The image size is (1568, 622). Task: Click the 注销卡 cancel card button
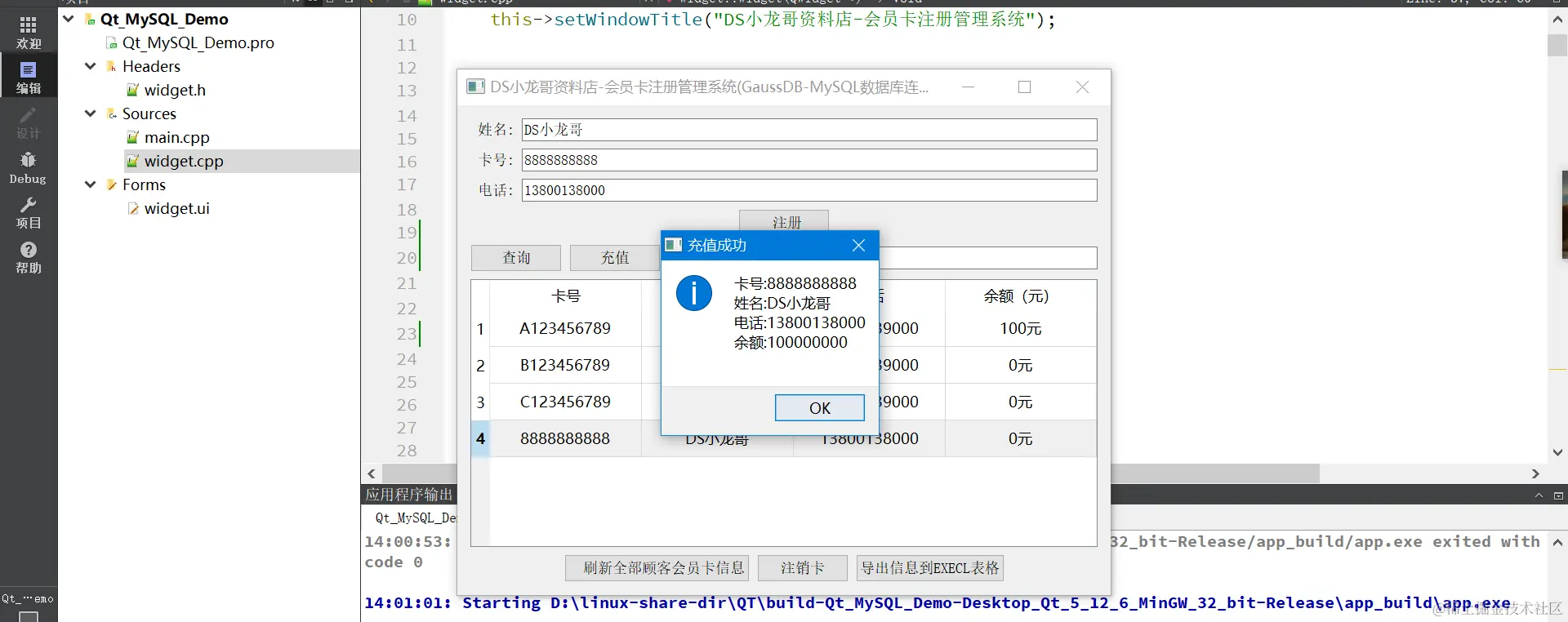coord(803,568)
